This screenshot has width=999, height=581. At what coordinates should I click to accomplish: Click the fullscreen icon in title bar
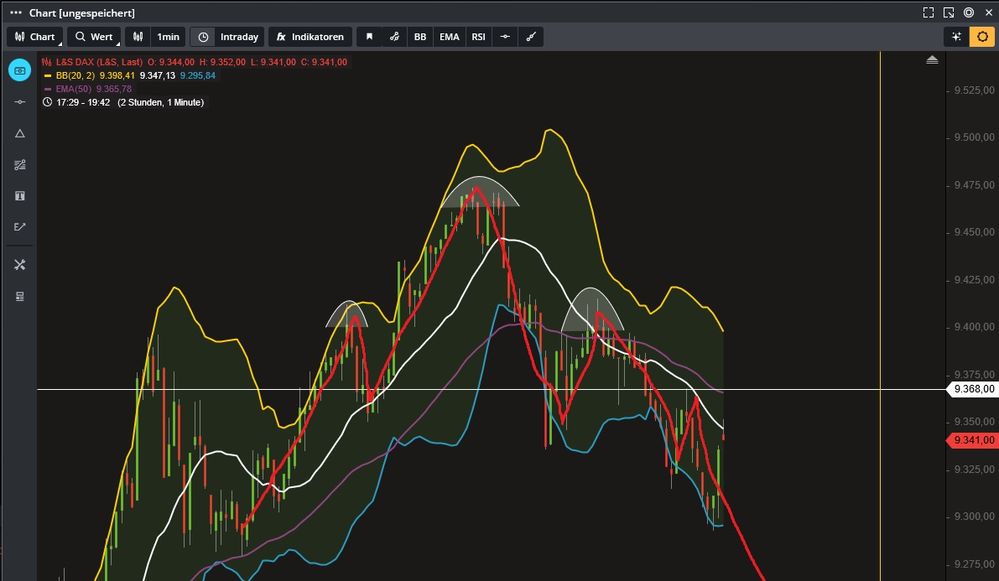click(x=928, y=12)
